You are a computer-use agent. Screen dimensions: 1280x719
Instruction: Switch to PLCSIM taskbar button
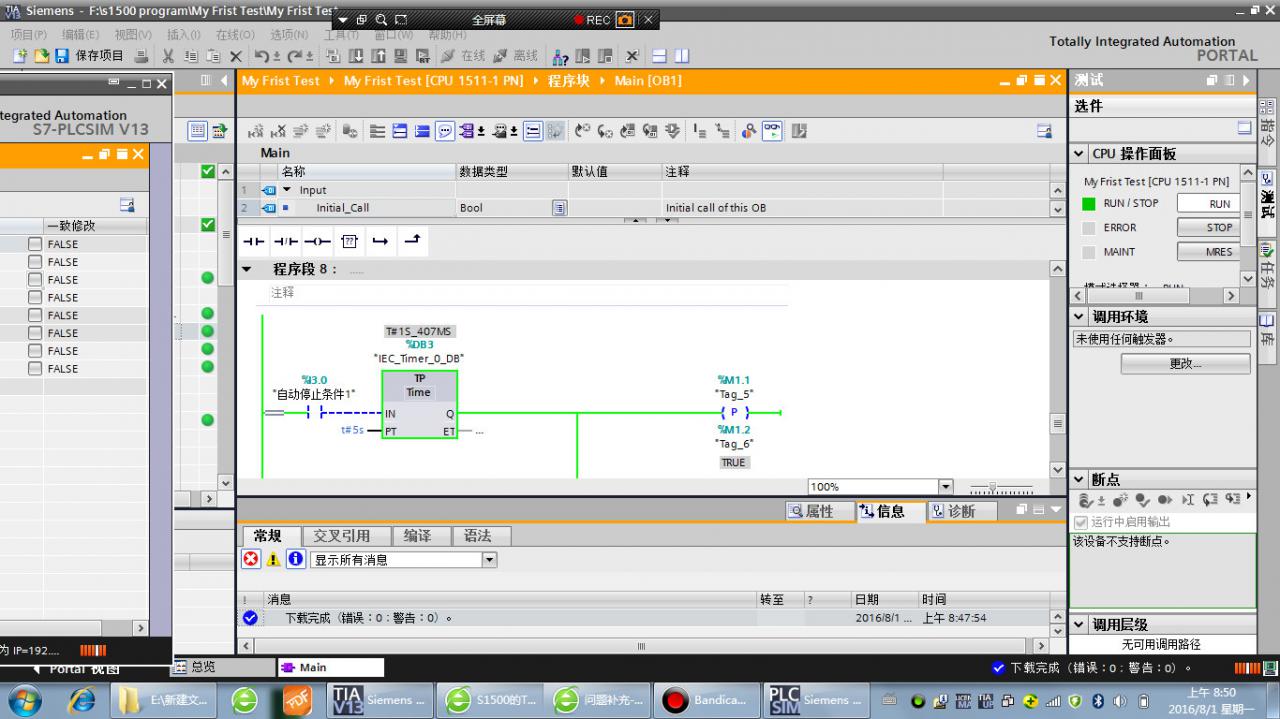(815, 700)
